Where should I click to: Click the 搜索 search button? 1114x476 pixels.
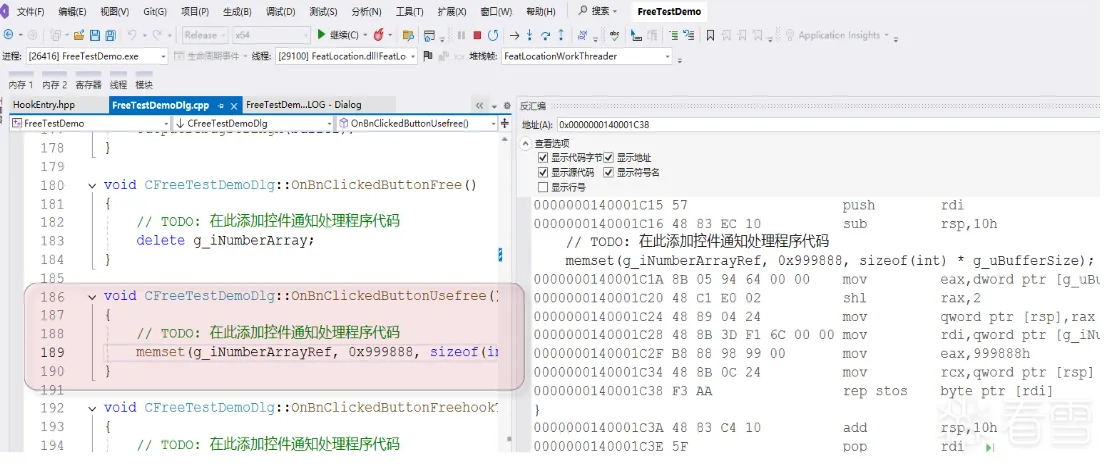(597, 12)
